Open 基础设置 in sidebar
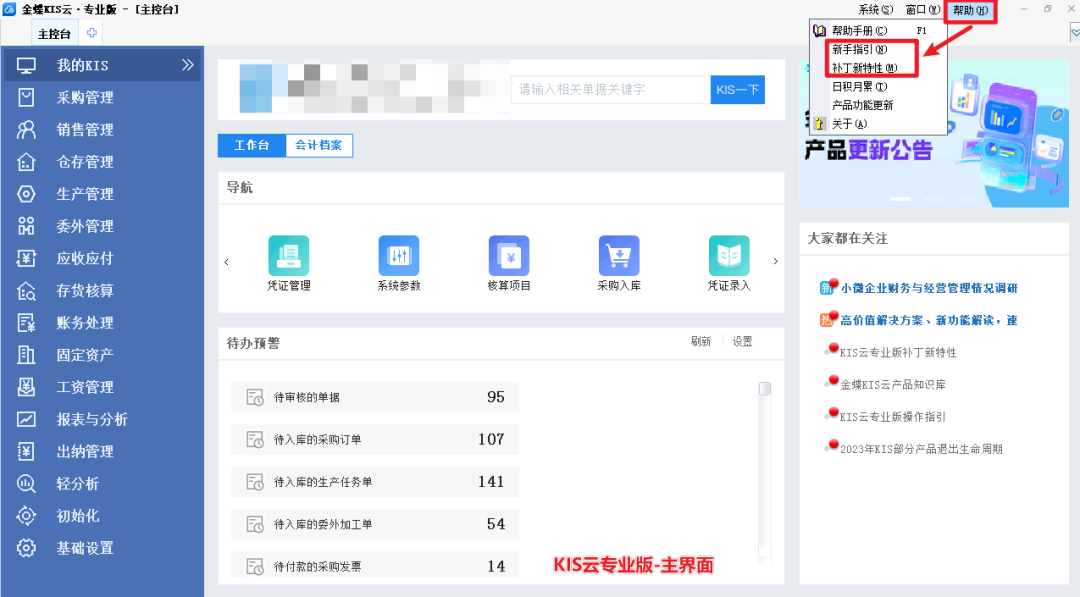Image resolution: width=1080 pixels, height=597 pixels. [85, 548]
